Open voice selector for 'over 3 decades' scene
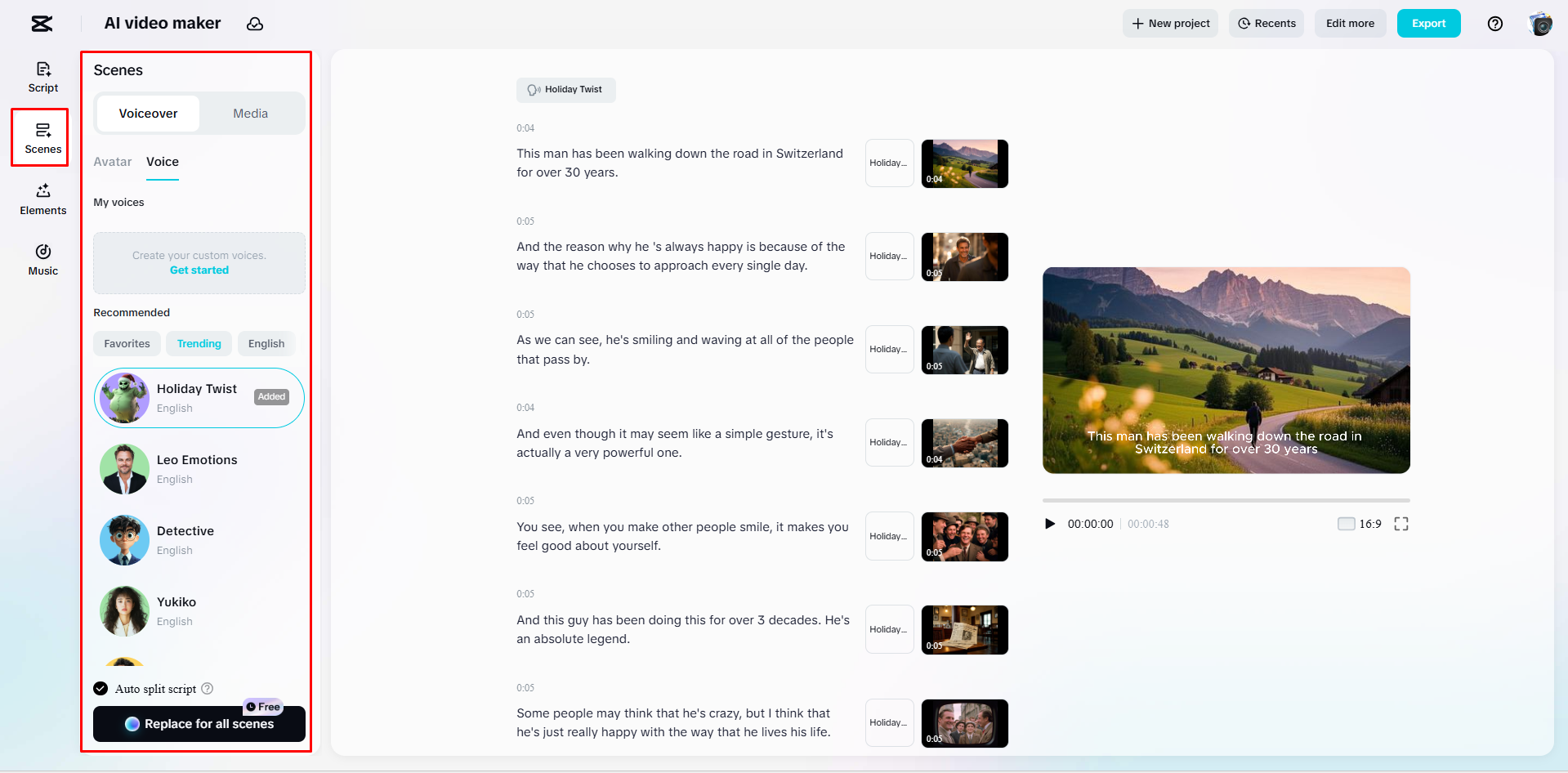The height and width of the screenshot is (773, 1568). pyautogui.click(x=889, y=629)
